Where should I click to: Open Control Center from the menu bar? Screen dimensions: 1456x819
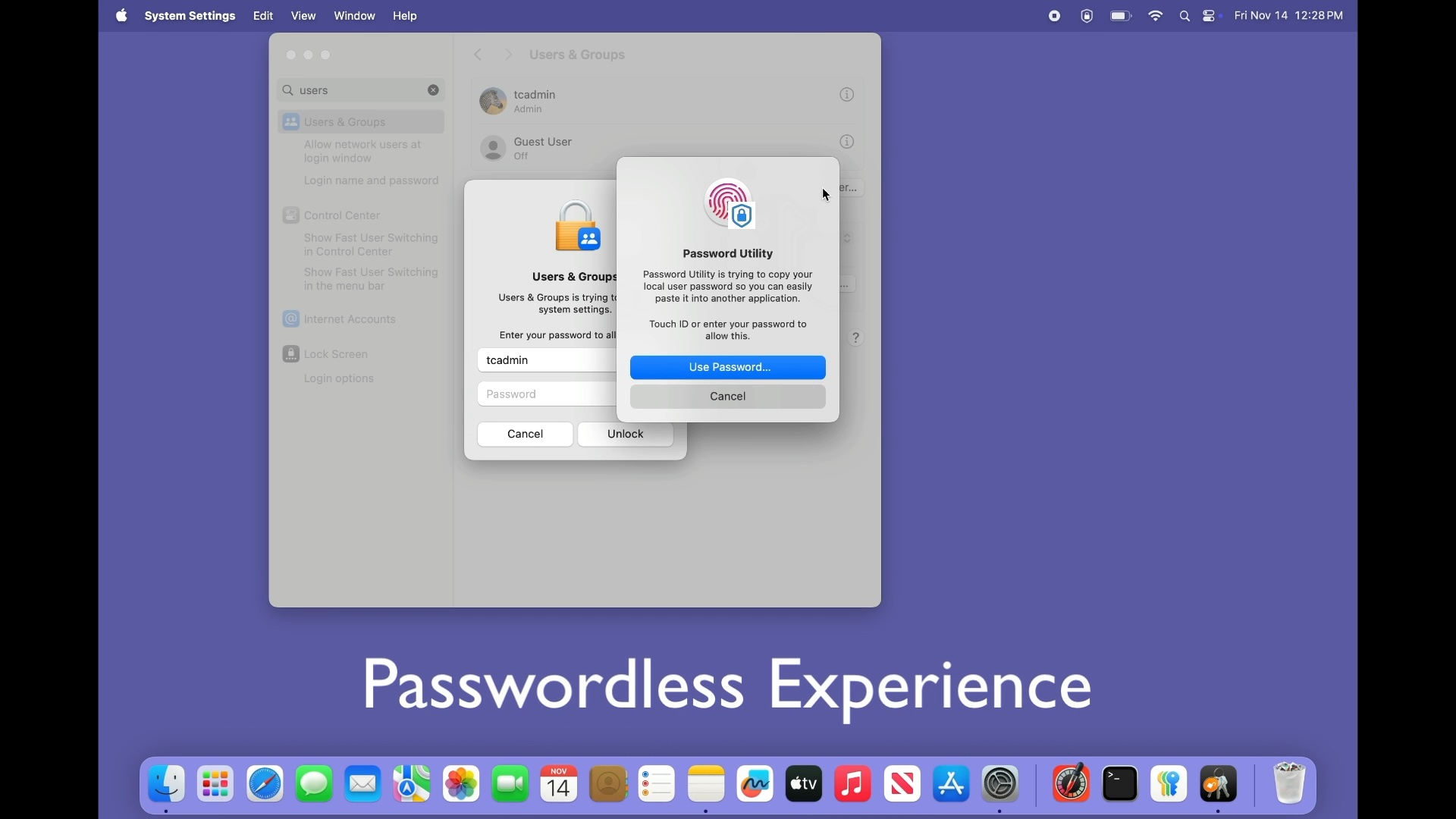pyautogui.click(x=1209, y=15)
